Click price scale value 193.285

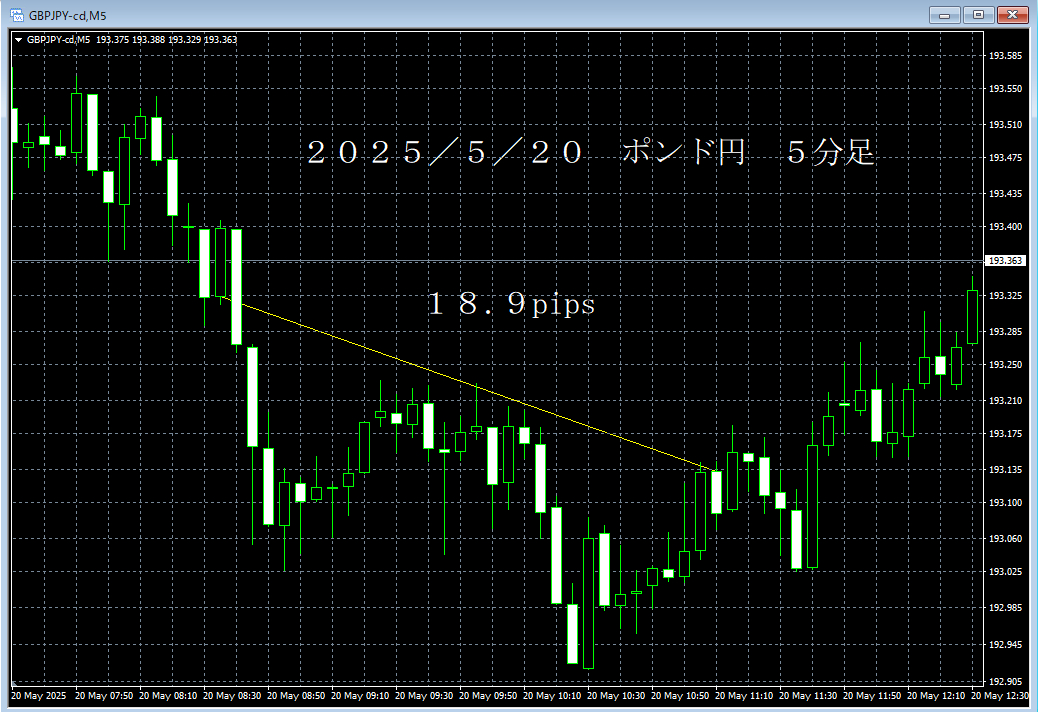pos(1005,332)
